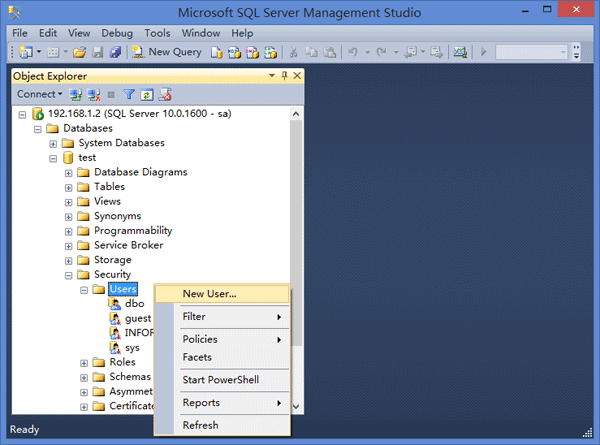Open Object Explorer window position dropdown arrow
This screenshot has height=445, width=600.
pyautogui.click(x=272, y=75)
